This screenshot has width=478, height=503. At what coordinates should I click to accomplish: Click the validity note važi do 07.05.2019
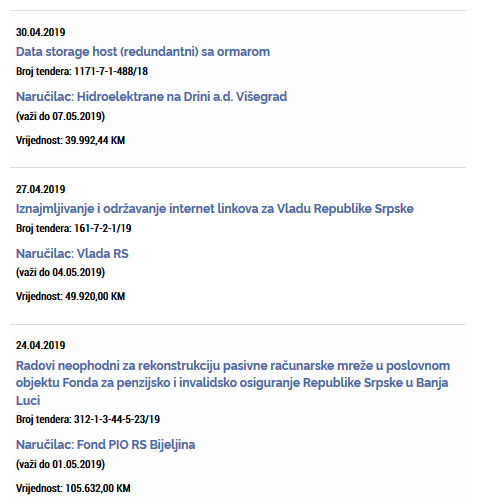pos(60,116)
